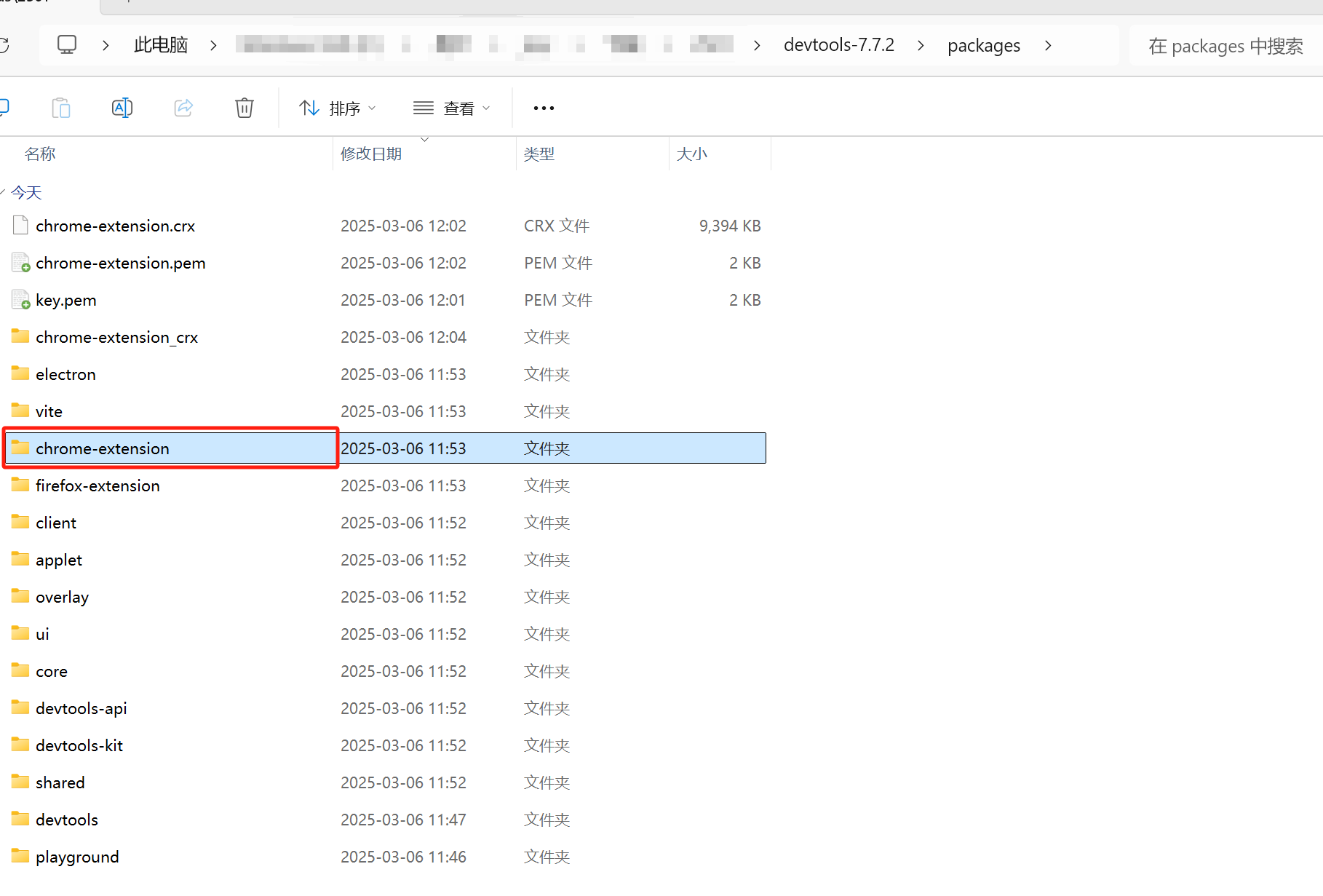Click file icon of chrome-extension.crx
This screenshot has height=896, width=1323.
[x=20, y=225]
